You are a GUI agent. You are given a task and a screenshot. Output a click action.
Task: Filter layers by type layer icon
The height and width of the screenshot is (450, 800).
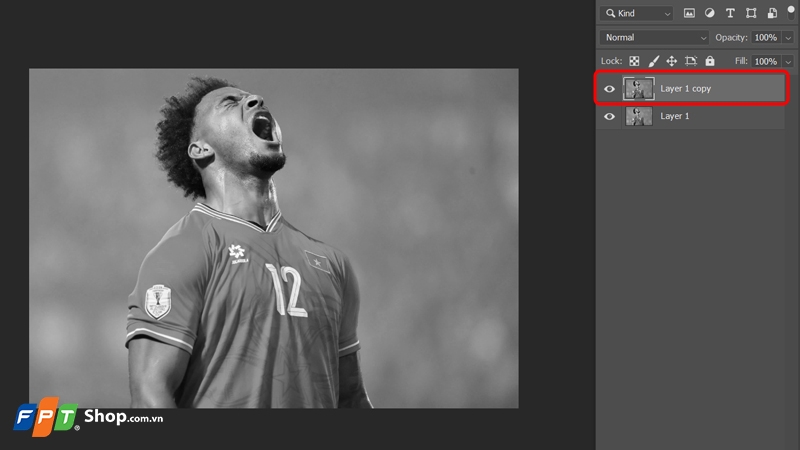pos(730,13)
